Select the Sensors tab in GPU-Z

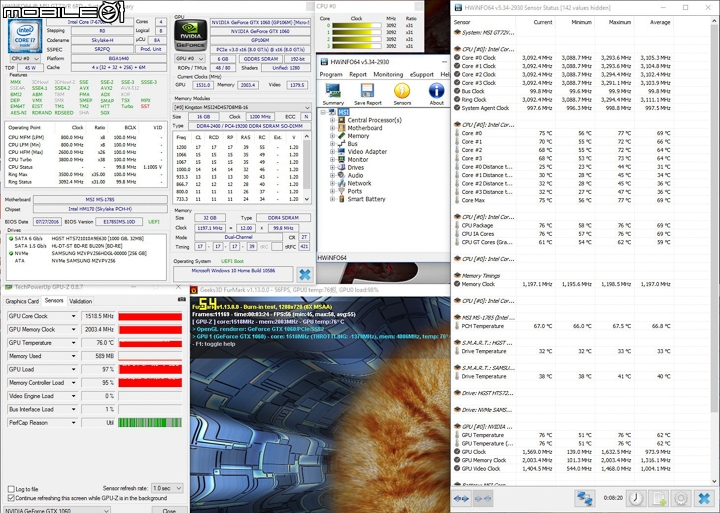click(54, 300)
